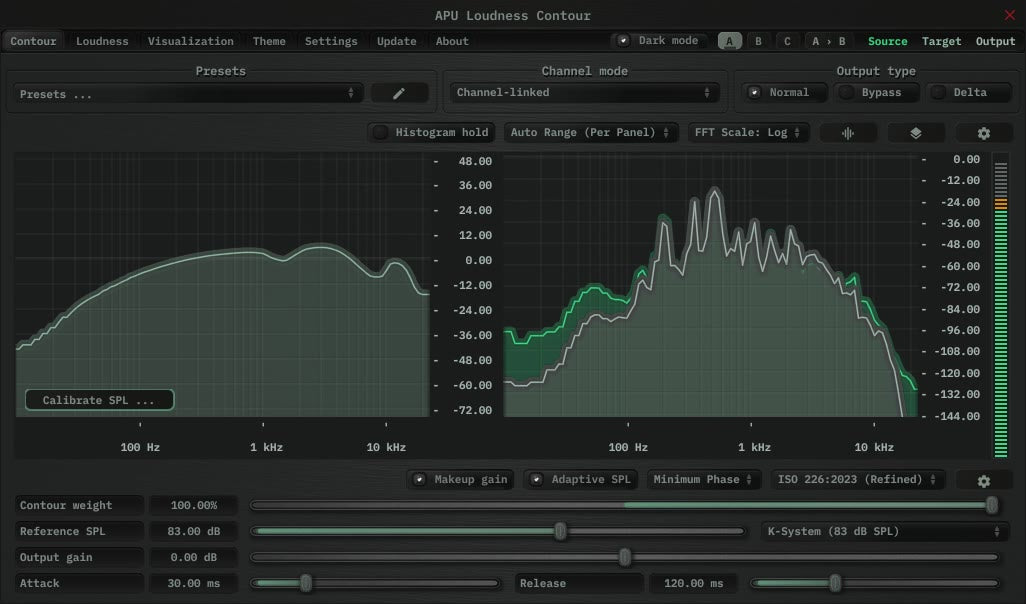Open the Channel-linked mode dropdown
Viewport: 1026px width, 604px height.
pos(584,92)
